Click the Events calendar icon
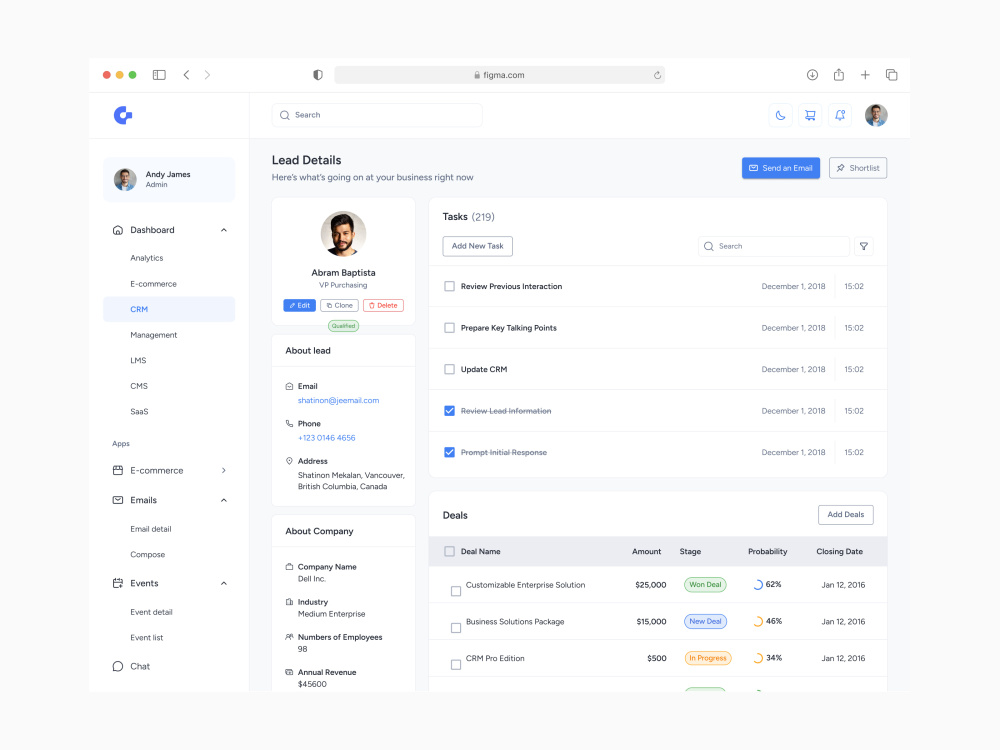This screenshot has height=750, width=1000. 117,583
